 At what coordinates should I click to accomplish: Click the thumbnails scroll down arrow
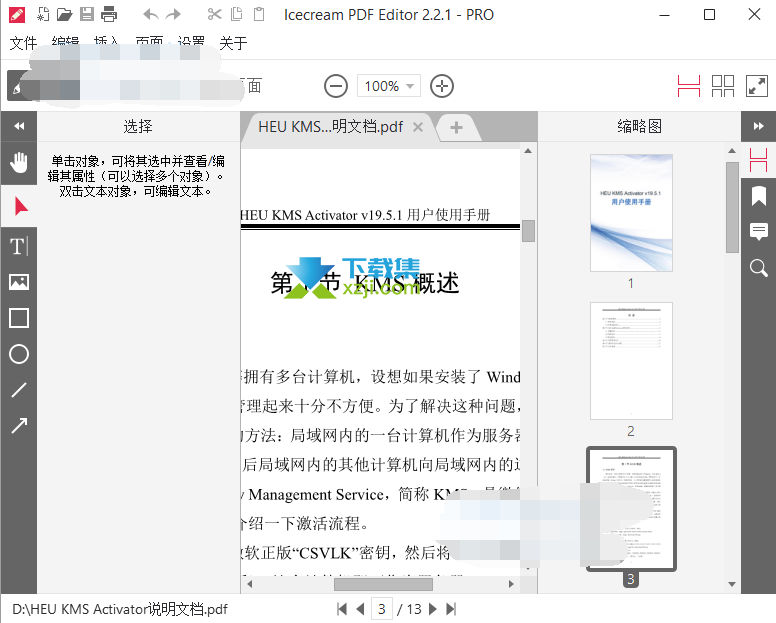[x=732, y=584]
